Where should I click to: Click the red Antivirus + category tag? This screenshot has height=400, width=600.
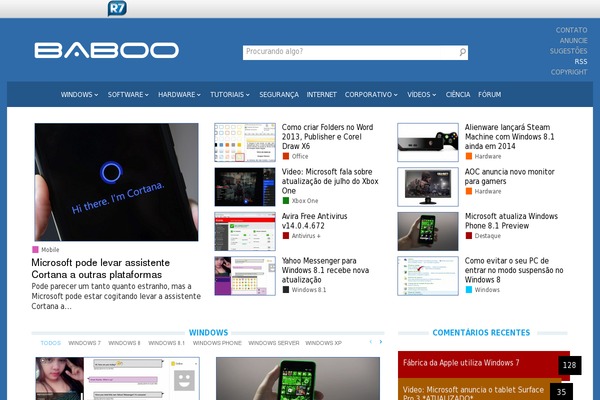(302, 236)
